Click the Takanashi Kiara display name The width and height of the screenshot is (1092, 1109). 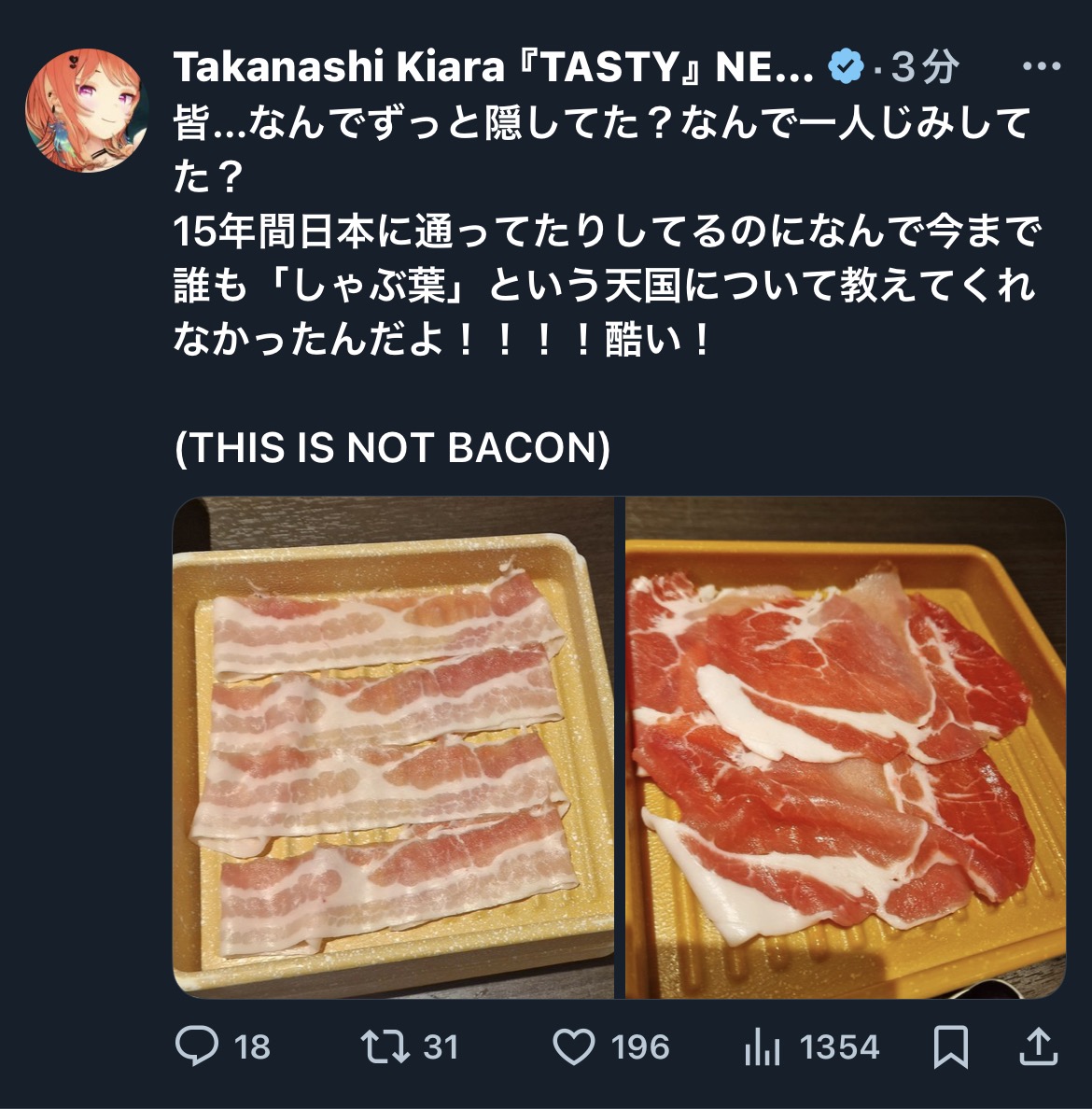[x=493, y=67]
